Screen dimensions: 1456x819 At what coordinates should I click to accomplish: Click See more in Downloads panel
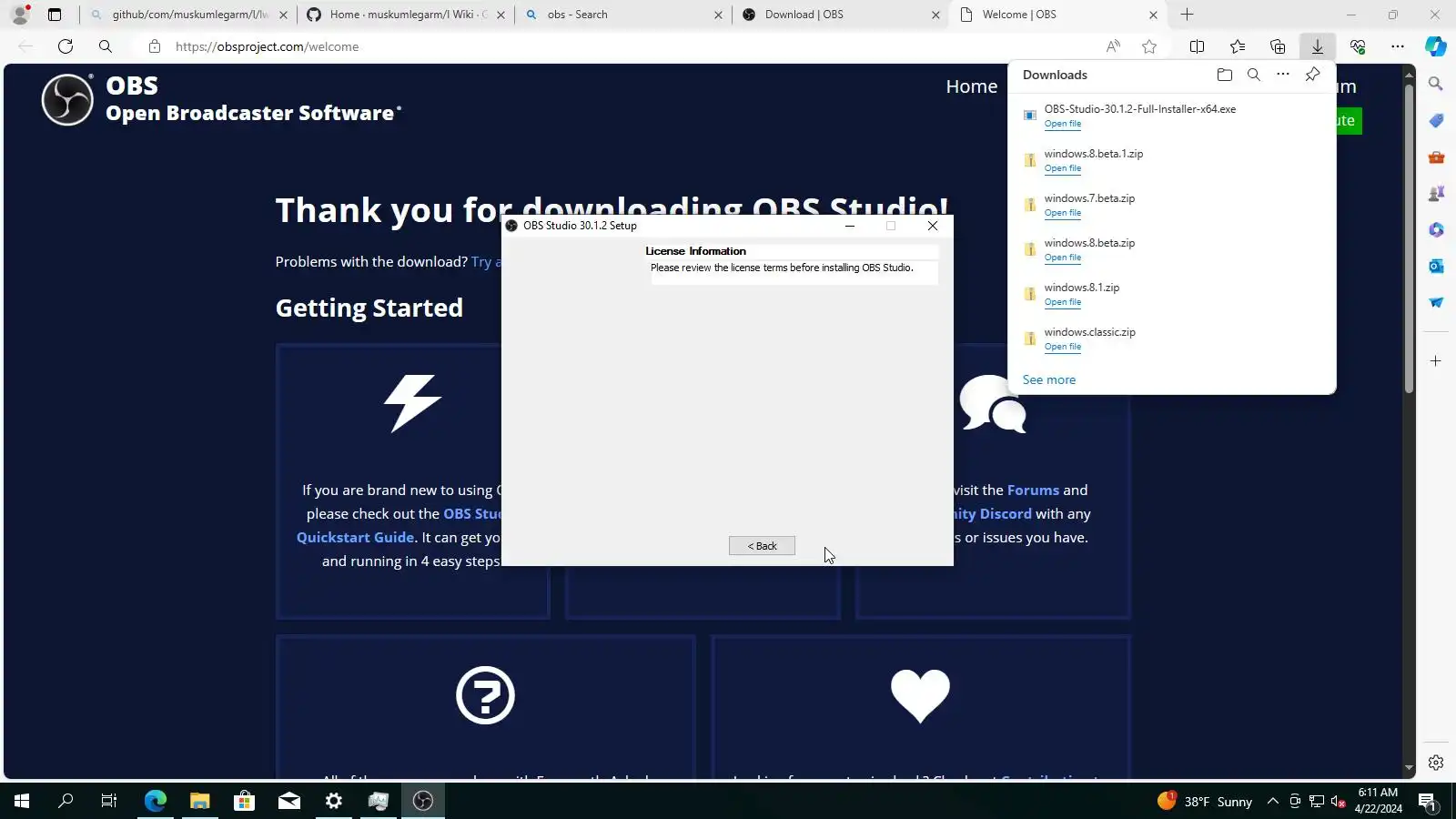point(1049,379)
